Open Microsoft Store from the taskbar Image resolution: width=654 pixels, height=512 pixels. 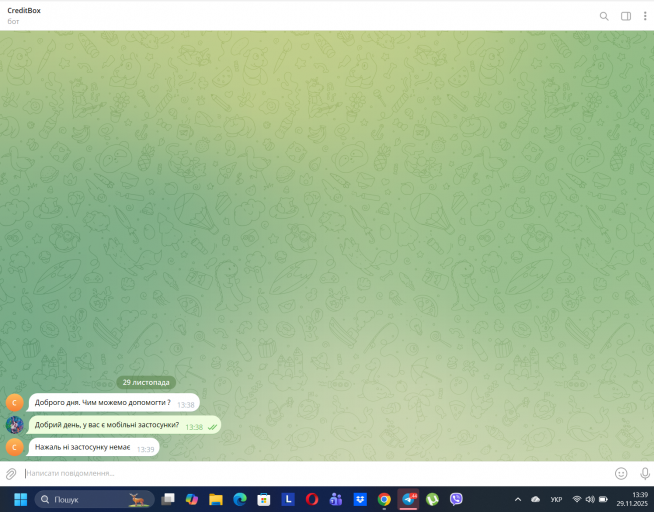(x=264, y=499)
